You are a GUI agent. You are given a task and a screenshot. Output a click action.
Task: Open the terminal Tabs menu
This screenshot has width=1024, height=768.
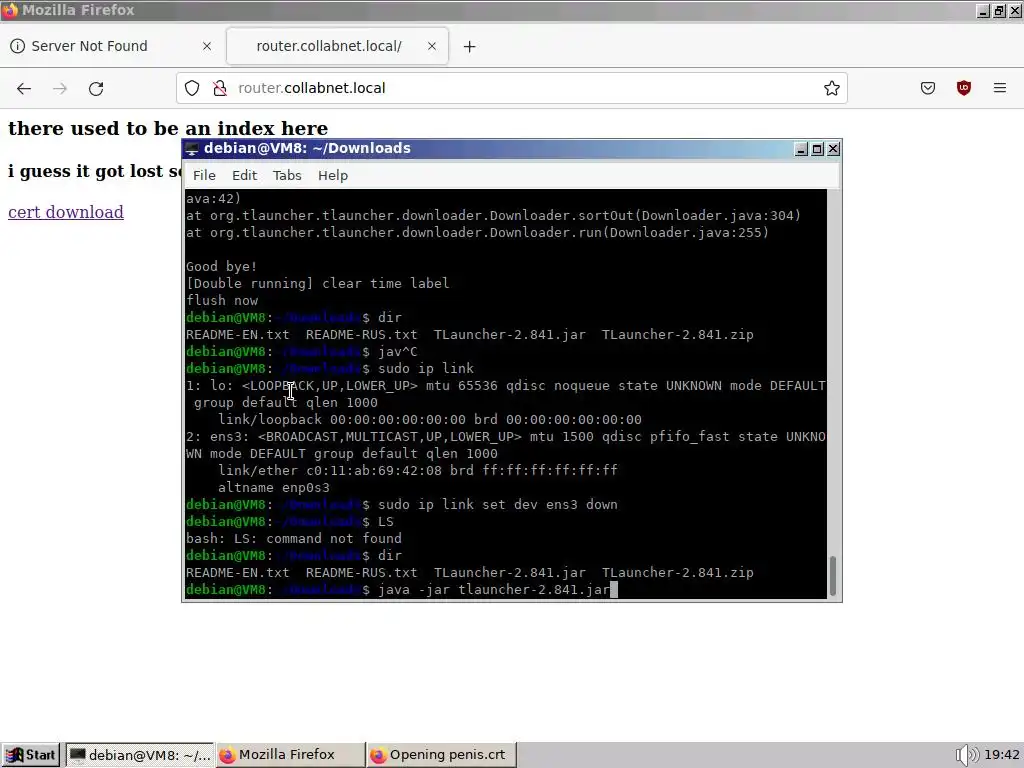[287, 175]
